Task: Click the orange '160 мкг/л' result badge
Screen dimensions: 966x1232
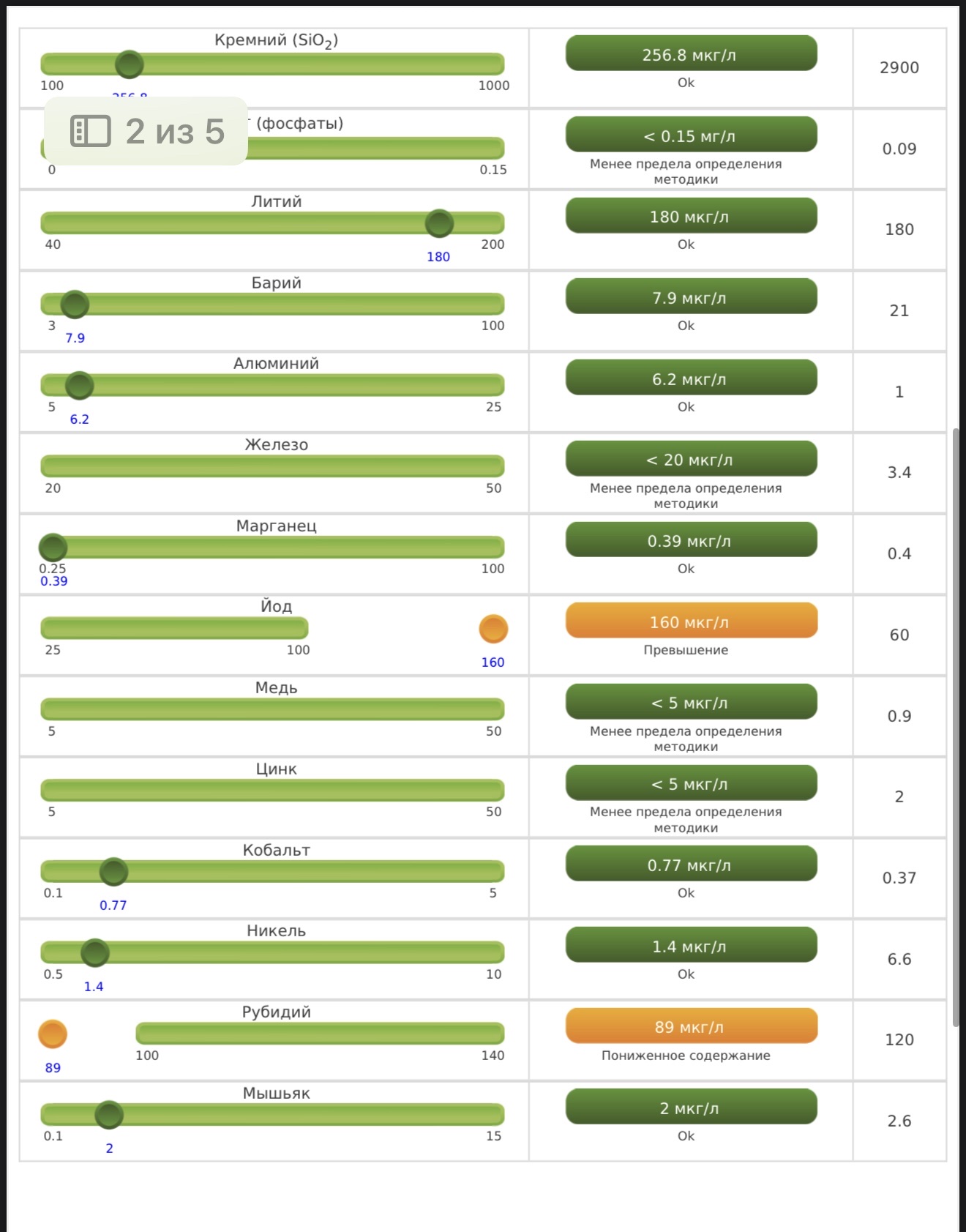Action: (x=691, y=621)
